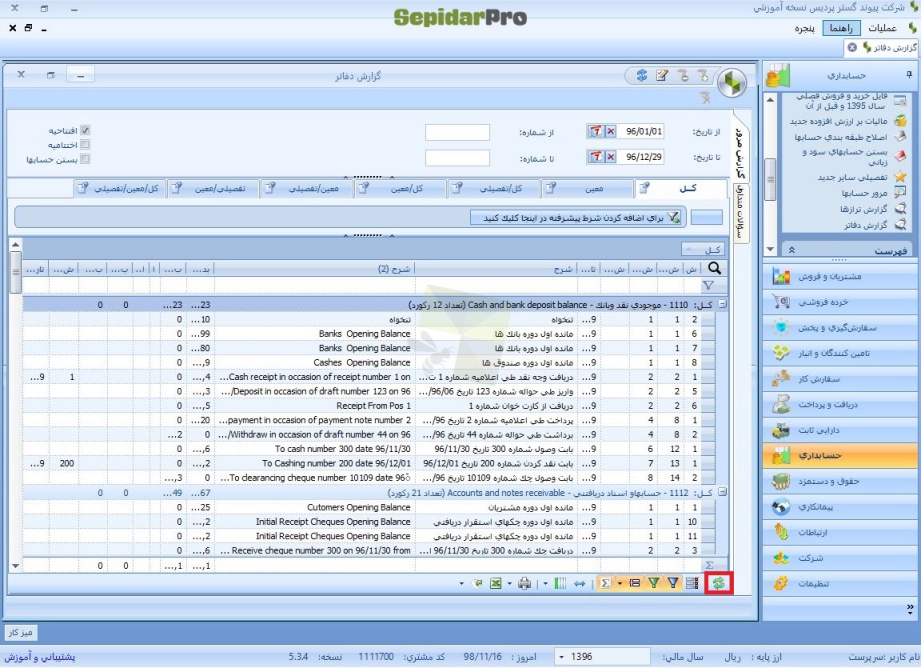The image size is (921, 668).
Task: Click the add-filter funnel with plus icon
Action: point(703,75)
